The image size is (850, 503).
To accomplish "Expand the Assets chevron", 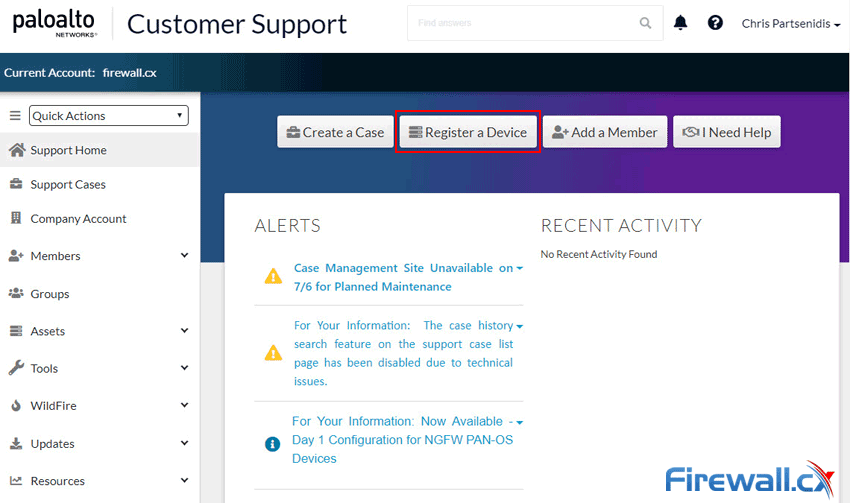I will point(184,331).
